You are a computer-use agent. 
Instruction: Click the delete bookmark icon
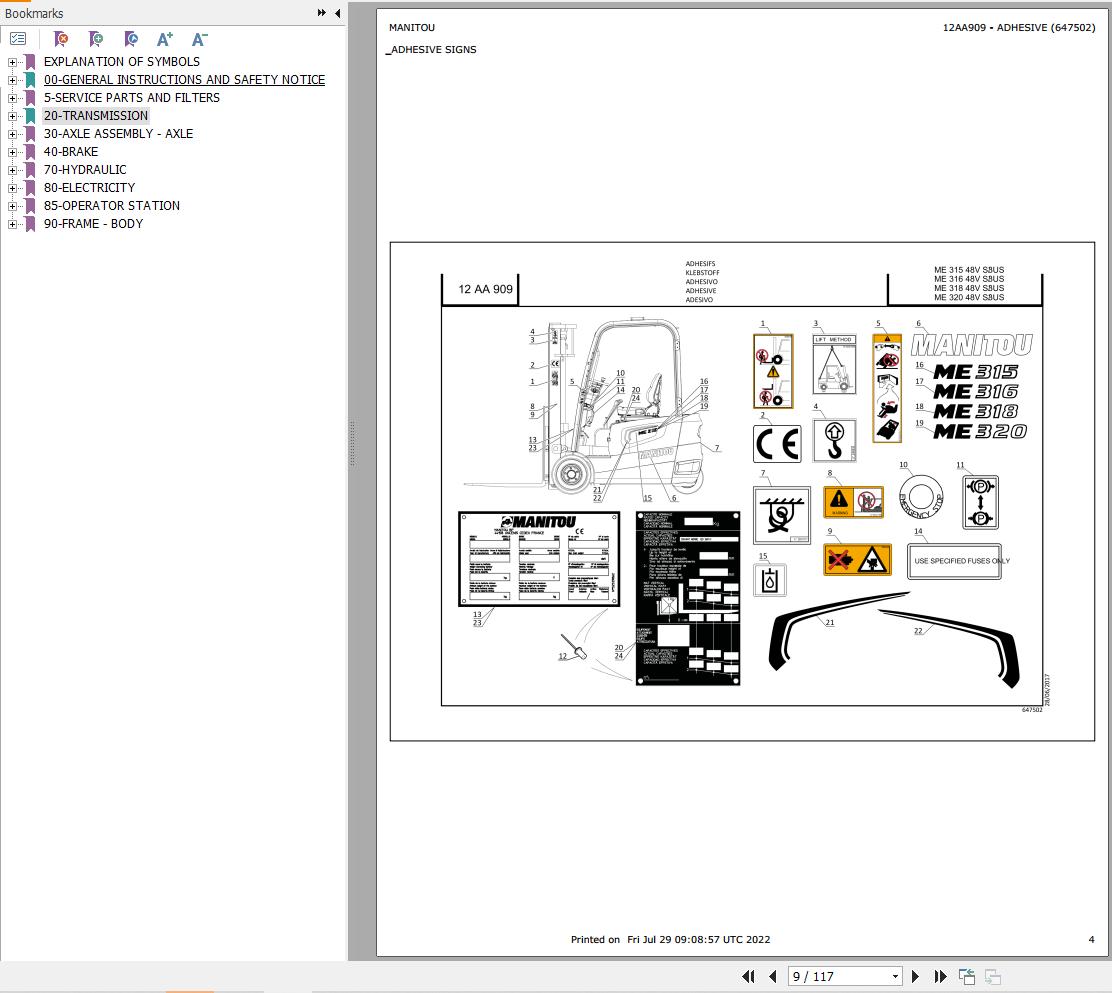point(61,39)
